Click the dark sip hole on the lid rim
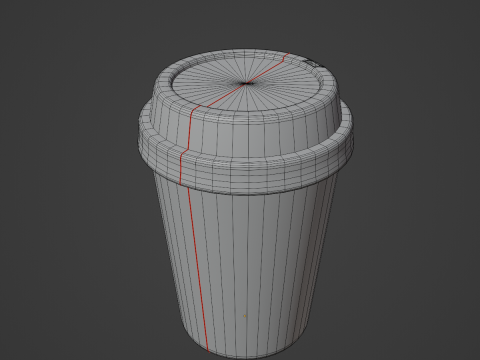The image size is (480, 360). click(313, 63)
